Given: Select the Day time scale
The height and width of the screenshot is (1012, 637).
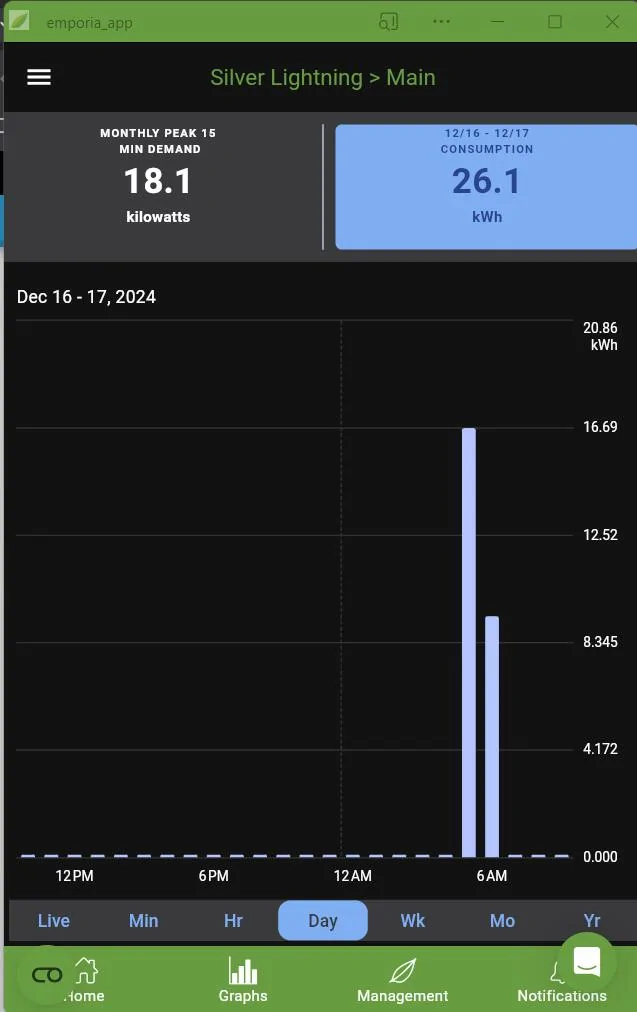Looking at the screenshot, I should (x=323, y=921).
